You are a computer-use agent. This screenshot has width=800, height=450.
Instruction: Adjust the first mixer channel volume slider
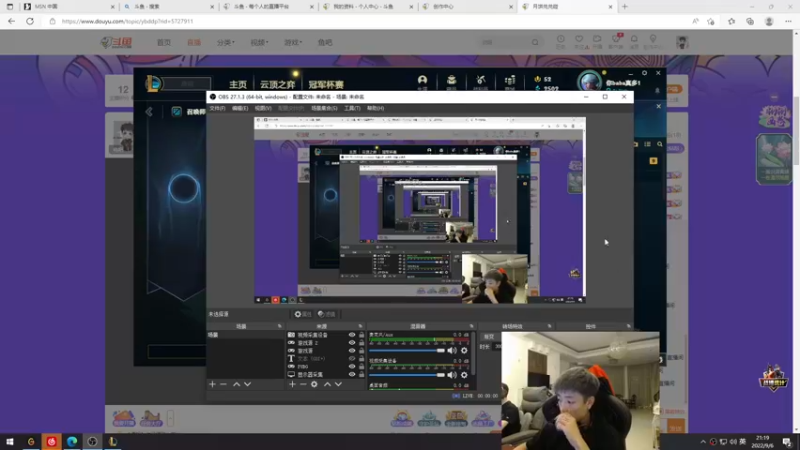tap(407, 351)
